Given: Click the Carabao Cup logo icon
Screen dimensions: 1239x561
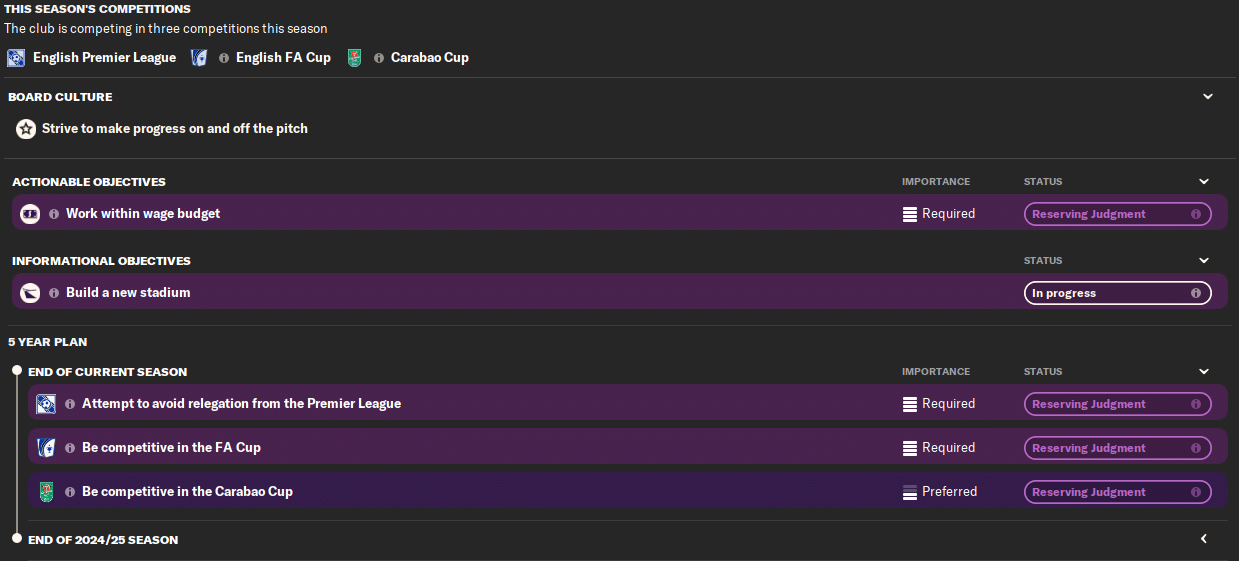Looking at the screenshot, I should 354,57.
